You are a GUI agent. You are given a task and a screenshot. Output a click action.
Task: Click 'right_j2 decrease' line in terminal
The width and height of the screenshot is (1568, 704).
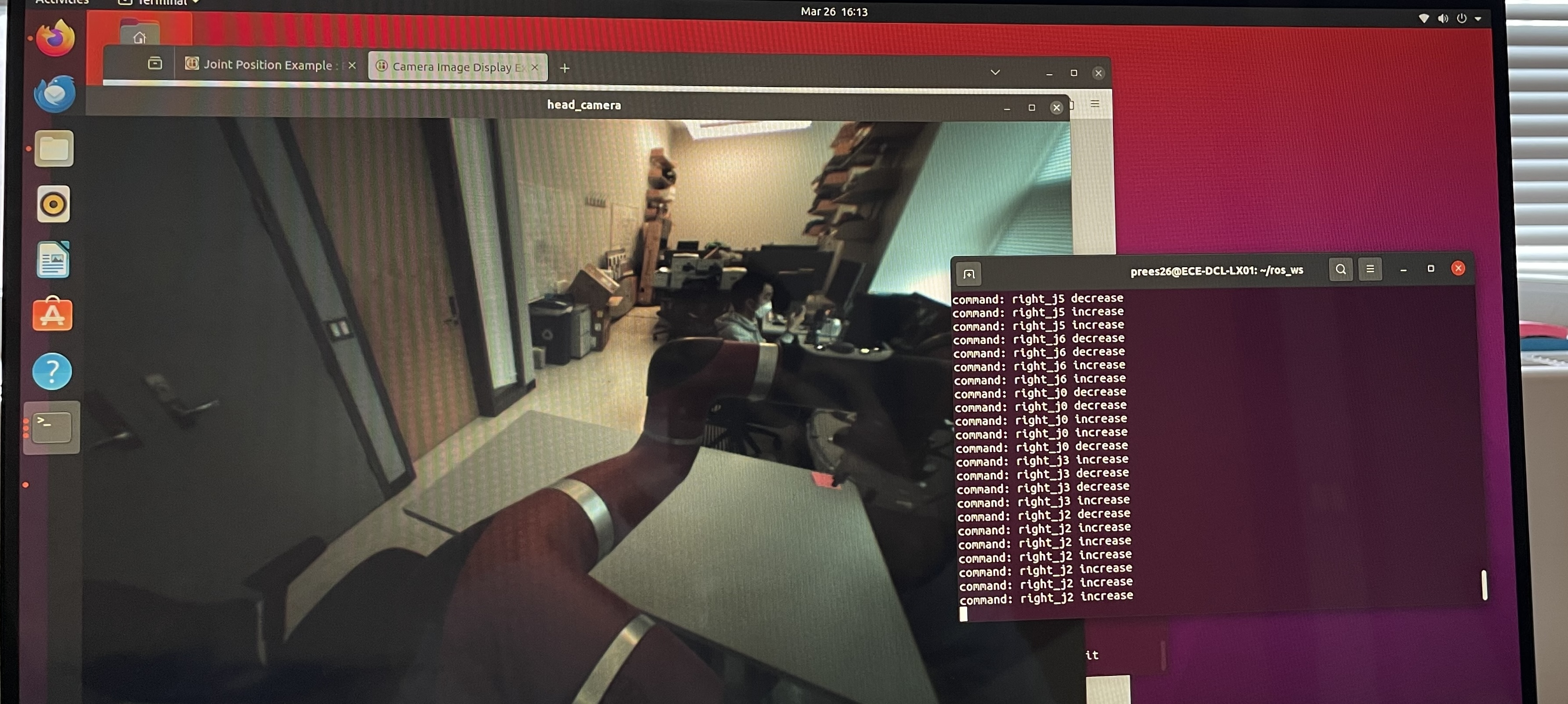pyautogui.click(x=1044, y=515)
